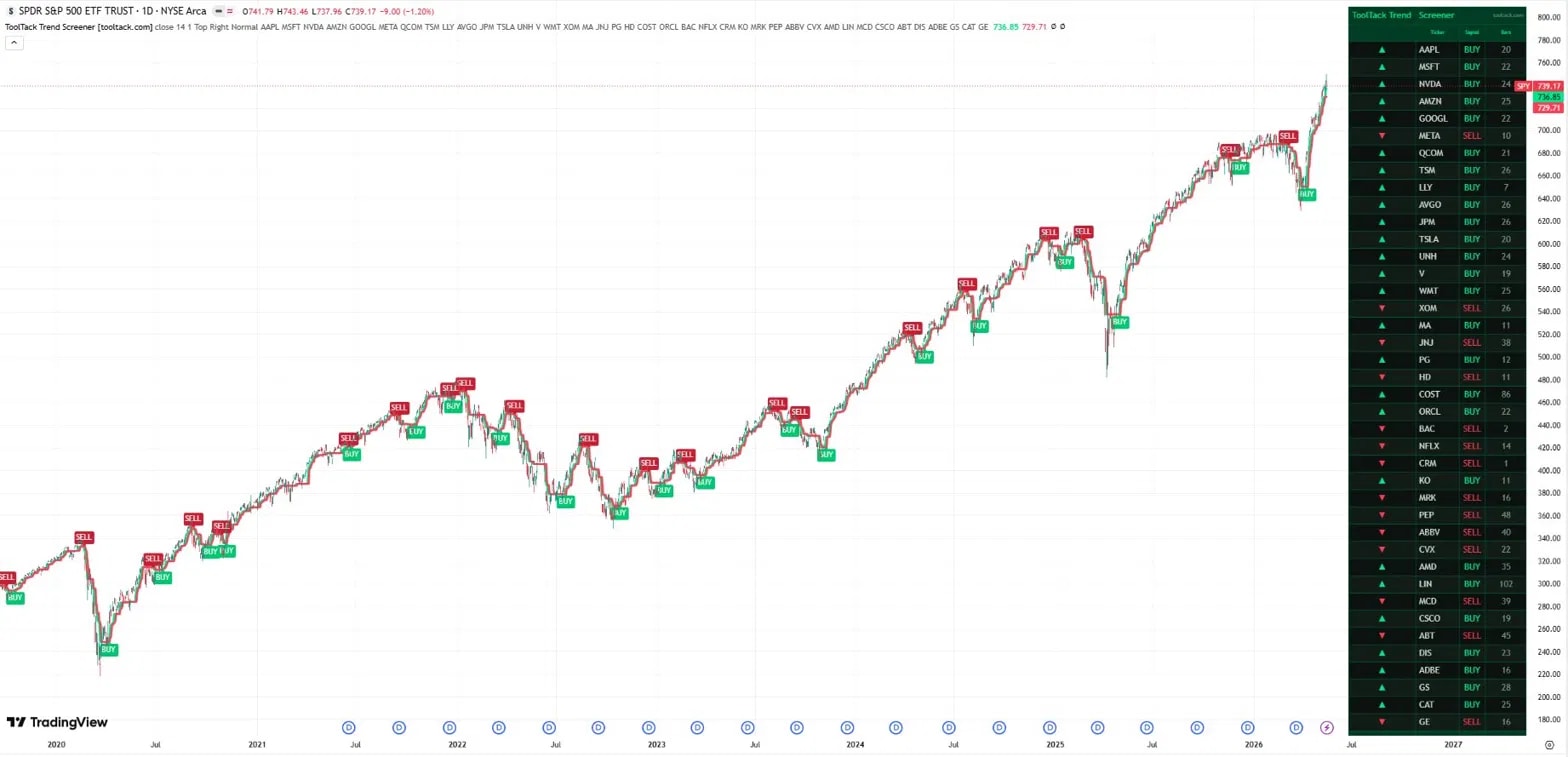Click the last D marker before lightning icon
Viewport: 1568px width, 757px height.
tap(1296, 727)
